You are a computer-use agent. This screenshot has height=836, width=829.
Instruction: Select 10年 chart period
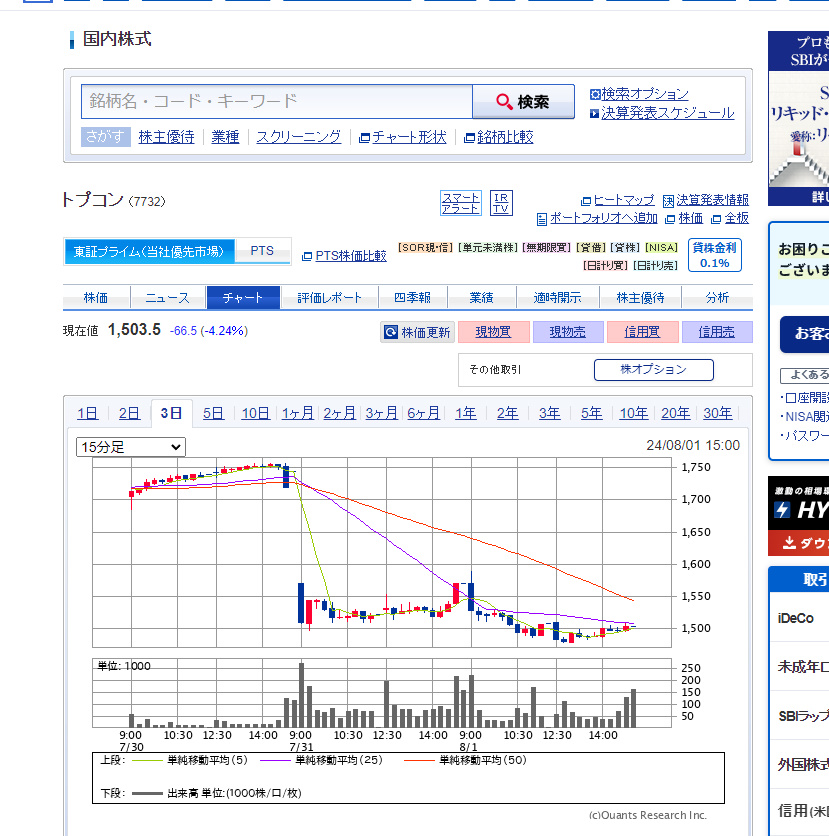(x=634, y=413)
